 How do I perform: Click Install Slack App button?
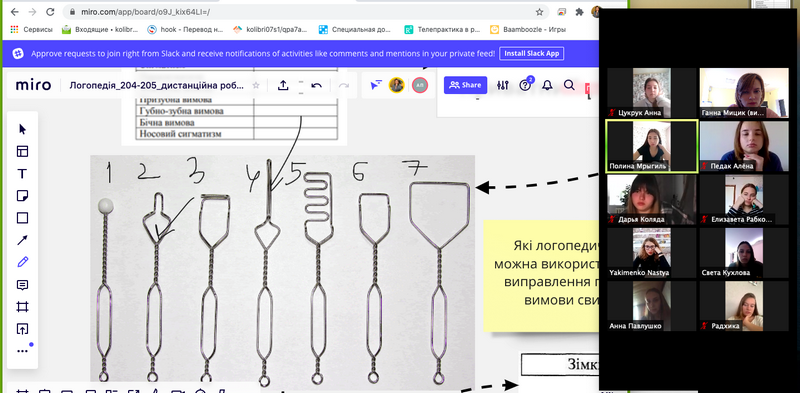[x=532, y=54]
